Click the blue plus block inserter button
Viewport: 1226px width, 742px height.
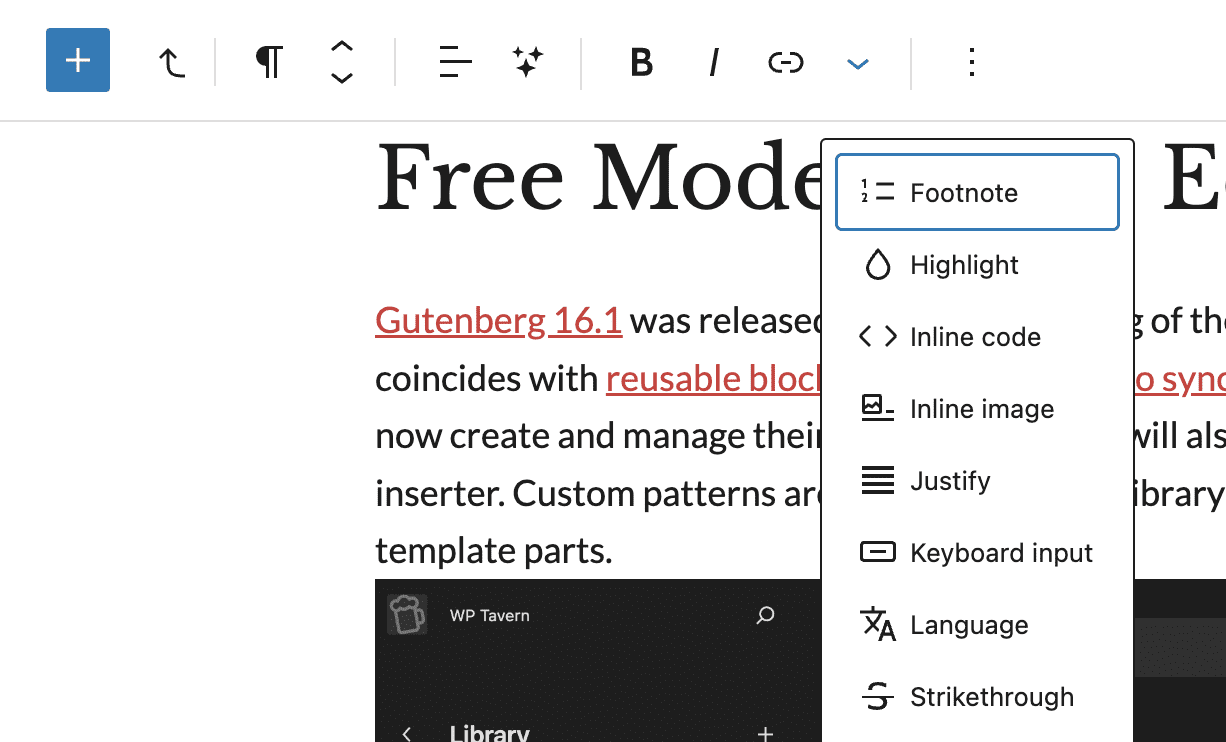[78, 60]
